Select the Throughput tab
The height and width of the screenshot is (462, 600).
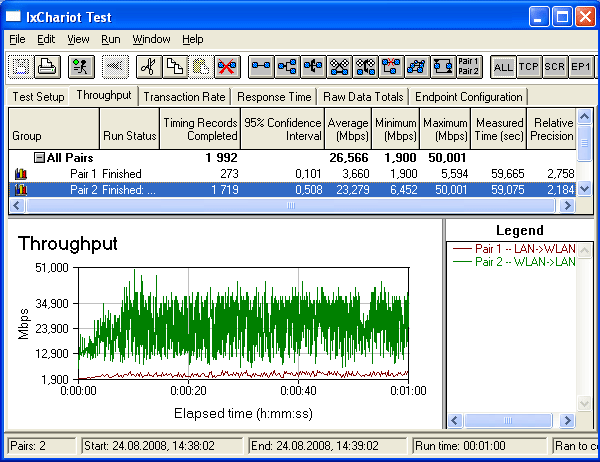[104, 95]
